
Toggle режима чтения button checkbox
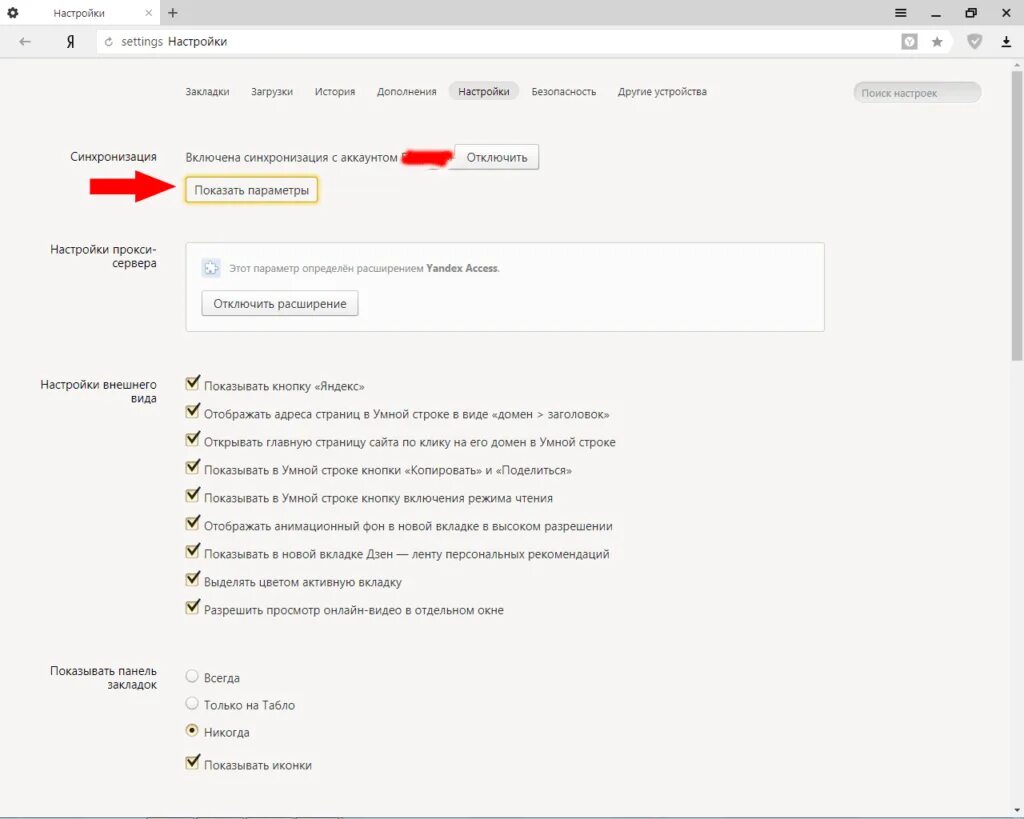[192, 496]
